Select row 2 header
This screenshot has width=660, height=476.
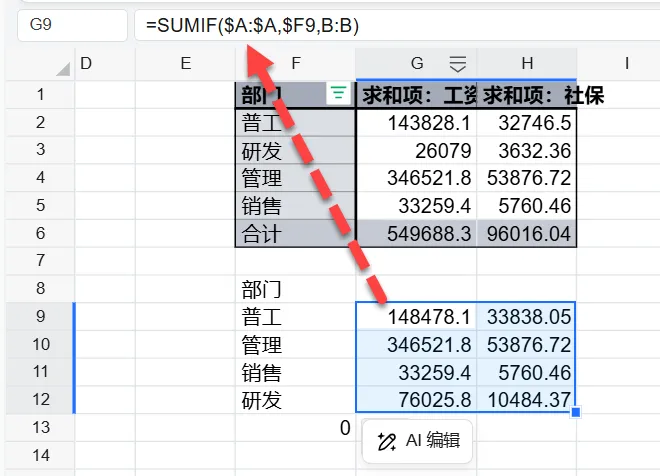pos(40,122)
